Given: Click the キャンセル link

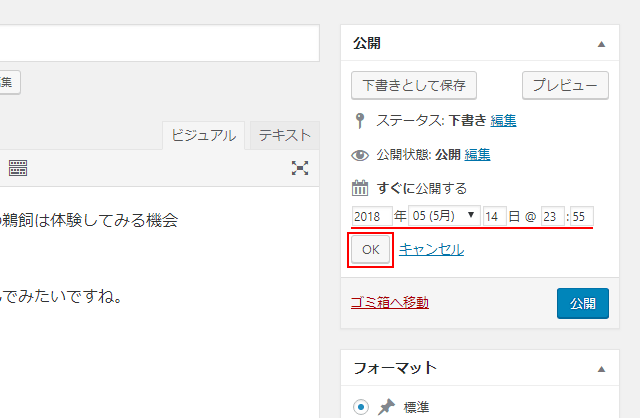Looking at the screenshot, I should coord(431,250).
